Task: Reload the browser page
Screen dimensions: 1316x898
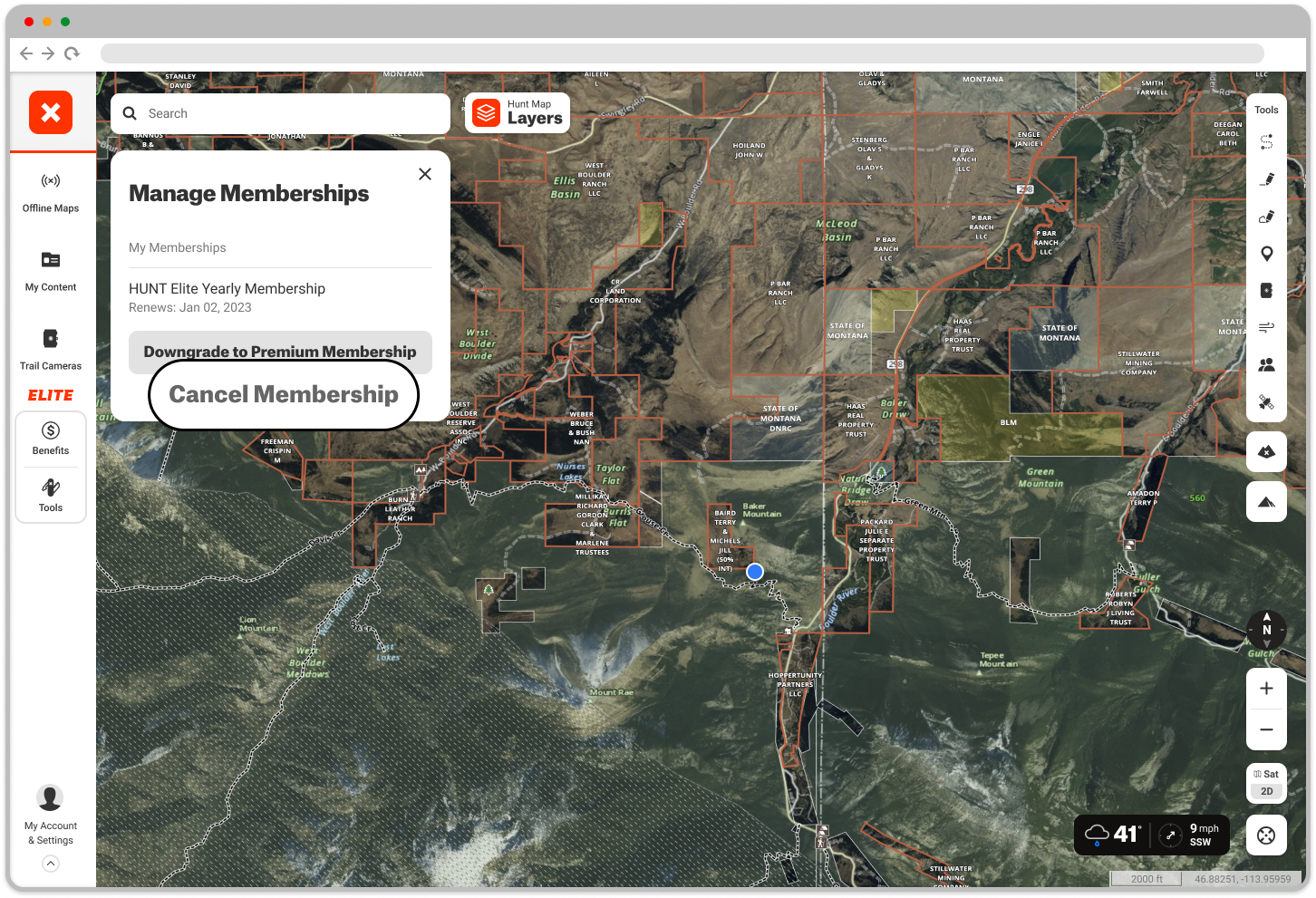Action: (73, 53)
